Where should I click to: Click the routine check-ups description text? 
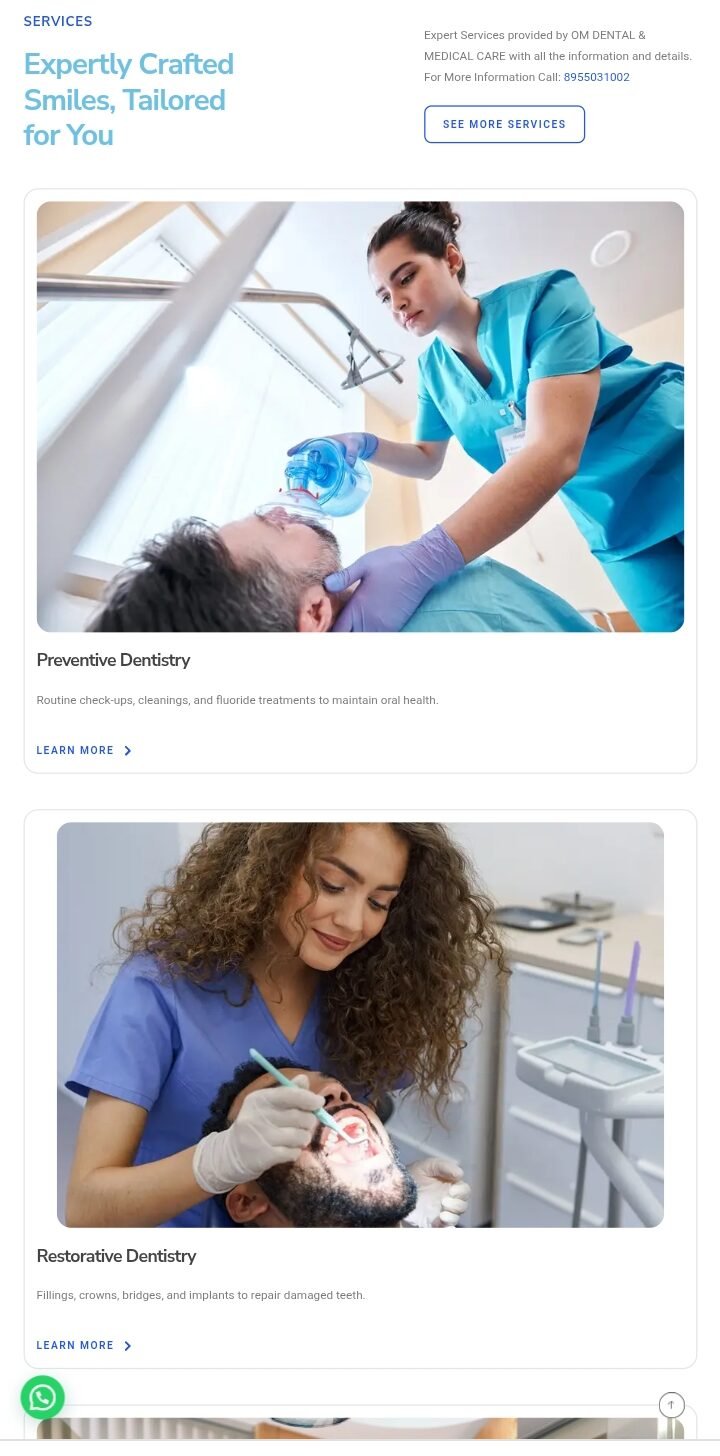click(x=237, y=700)
